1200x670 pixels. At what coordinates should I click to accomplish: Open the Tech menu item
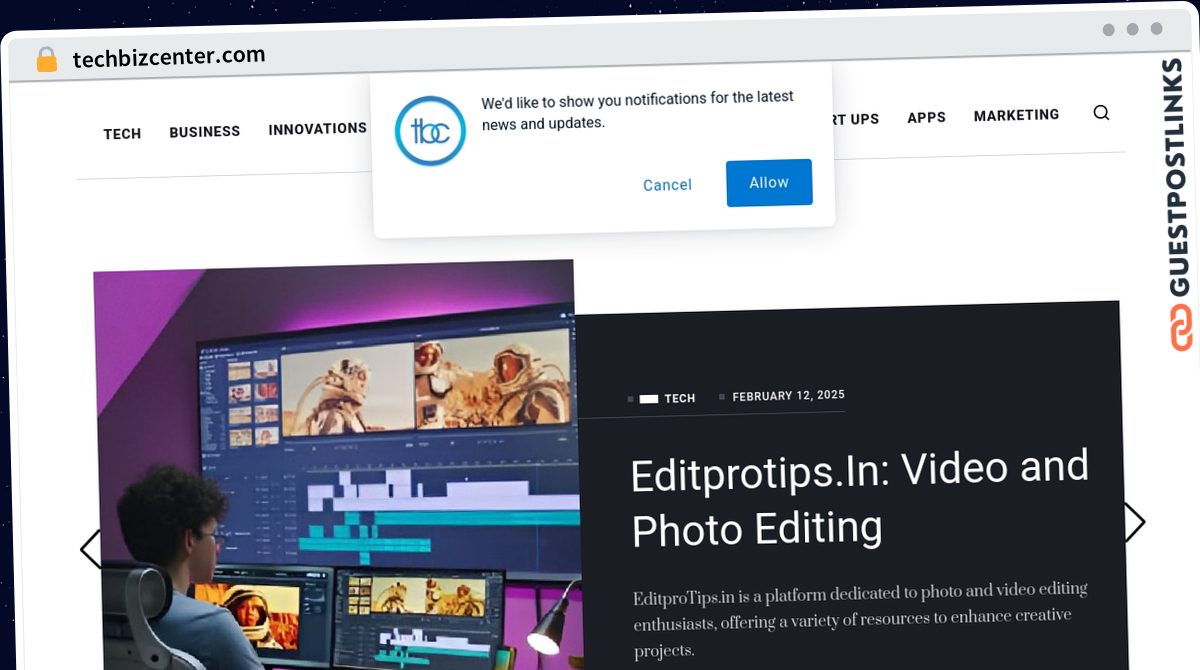[x=122, y=134]
